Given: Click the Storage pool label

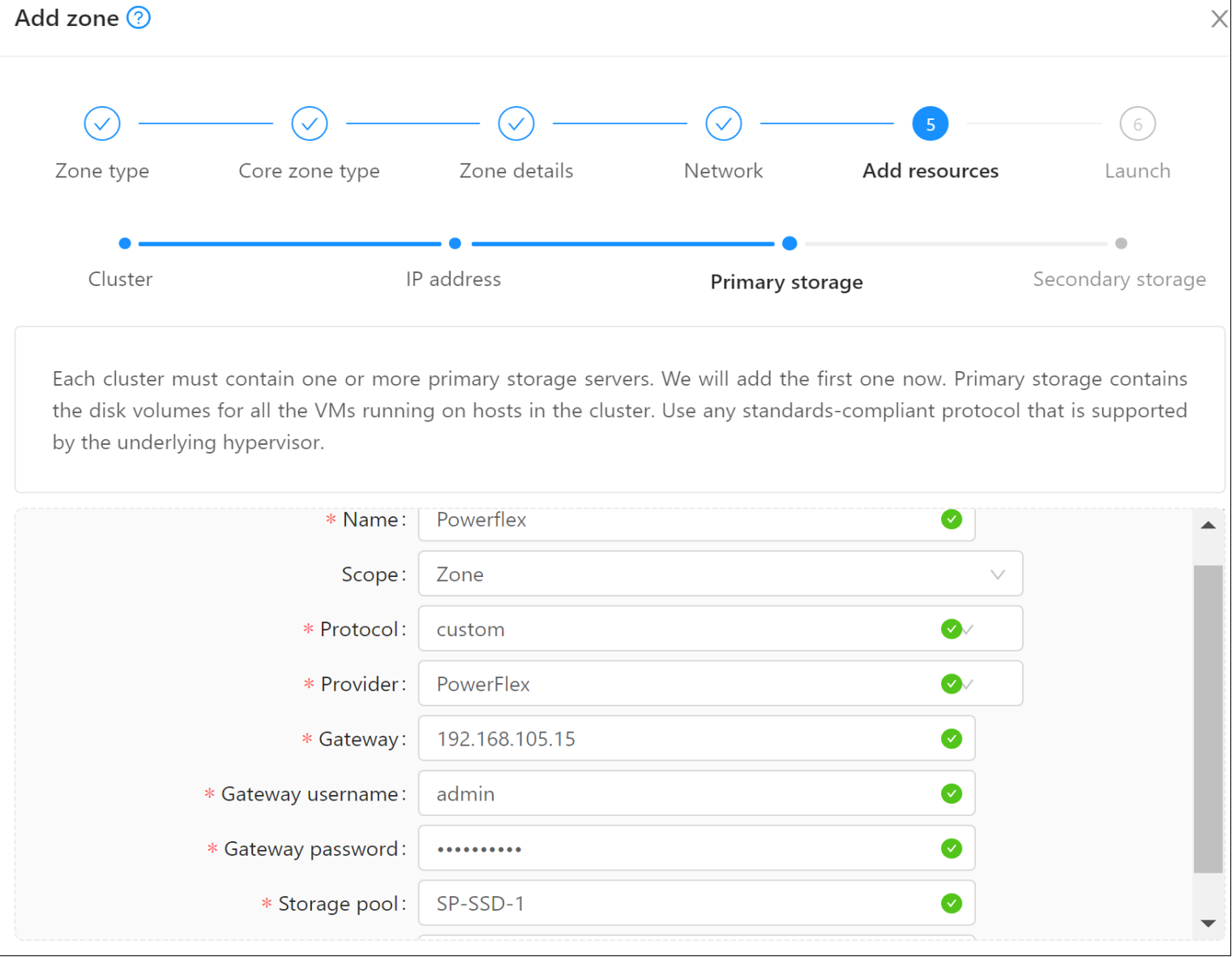Looking at the screenshot, I should click(x=341, y=904).
